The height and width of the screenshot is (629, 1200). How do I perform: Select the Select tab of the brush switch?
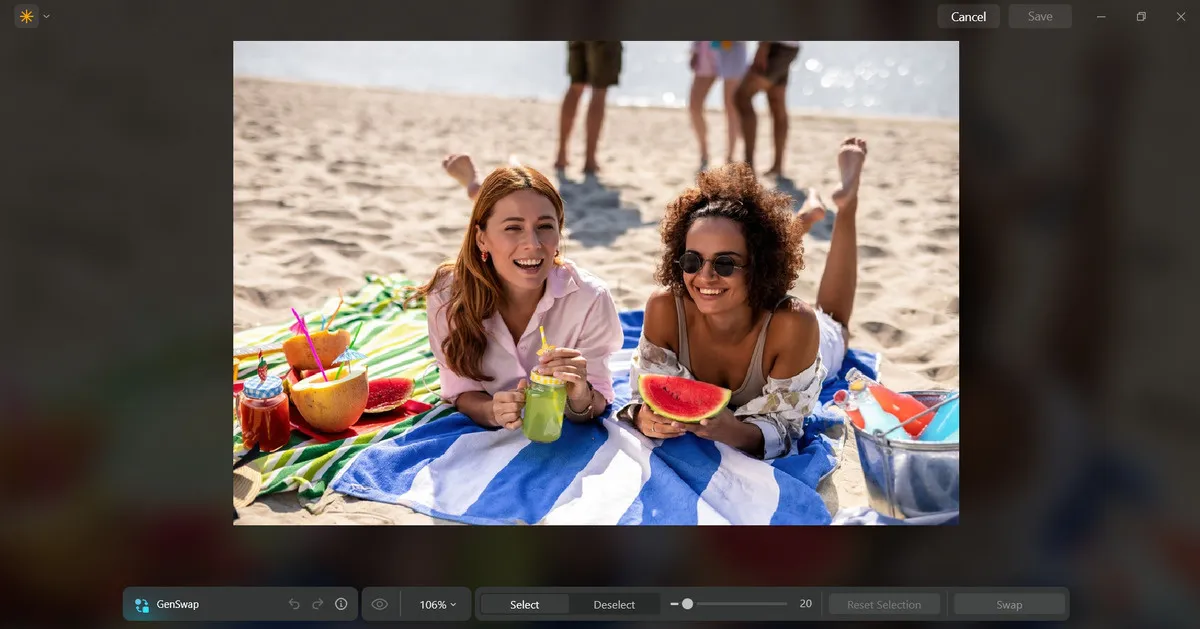(x=524, y=604)
